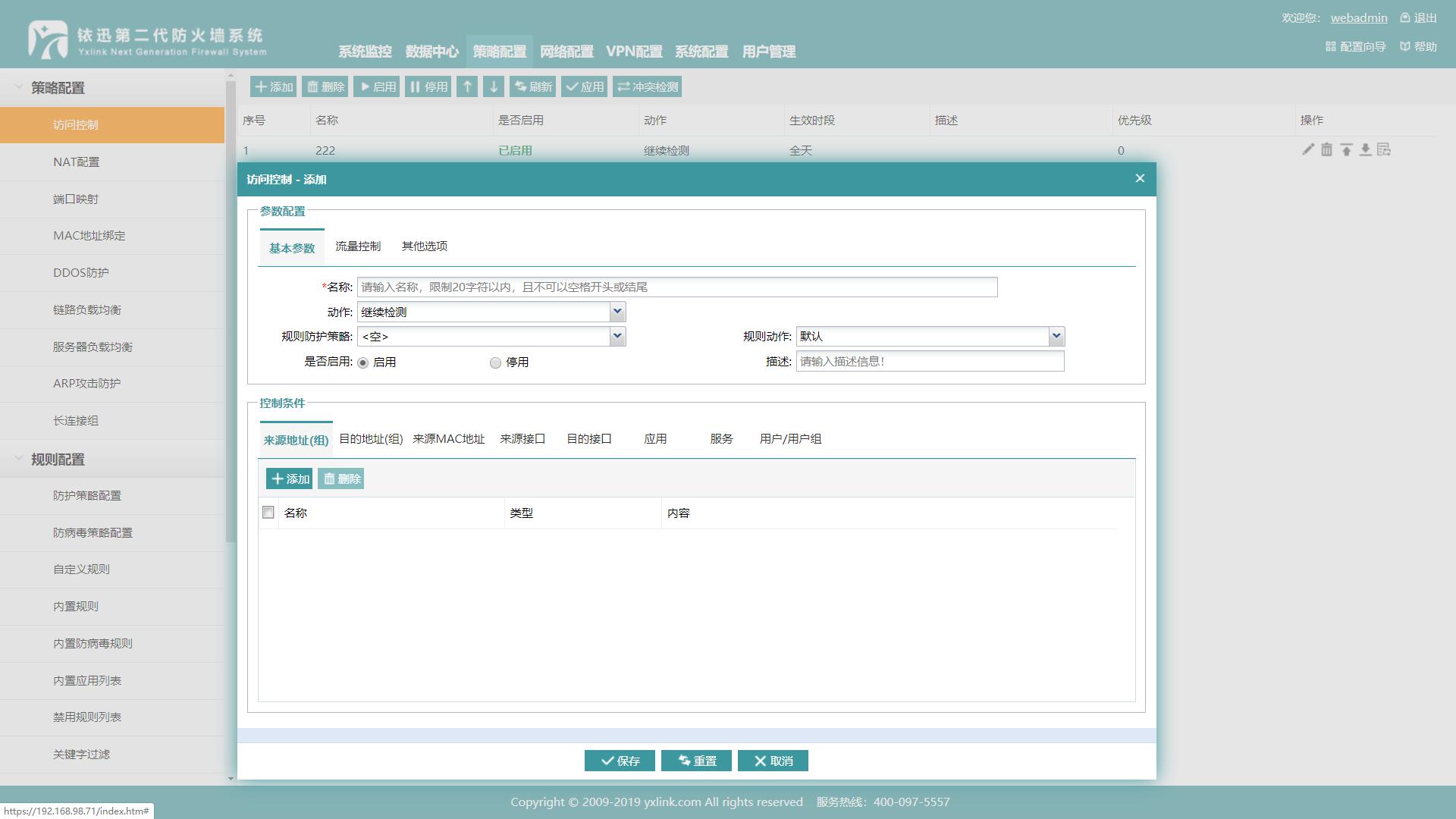Click the details list icon in rule 222 row
Image resolution: width=1456 pixels, height=819 pixels.
1384,149
